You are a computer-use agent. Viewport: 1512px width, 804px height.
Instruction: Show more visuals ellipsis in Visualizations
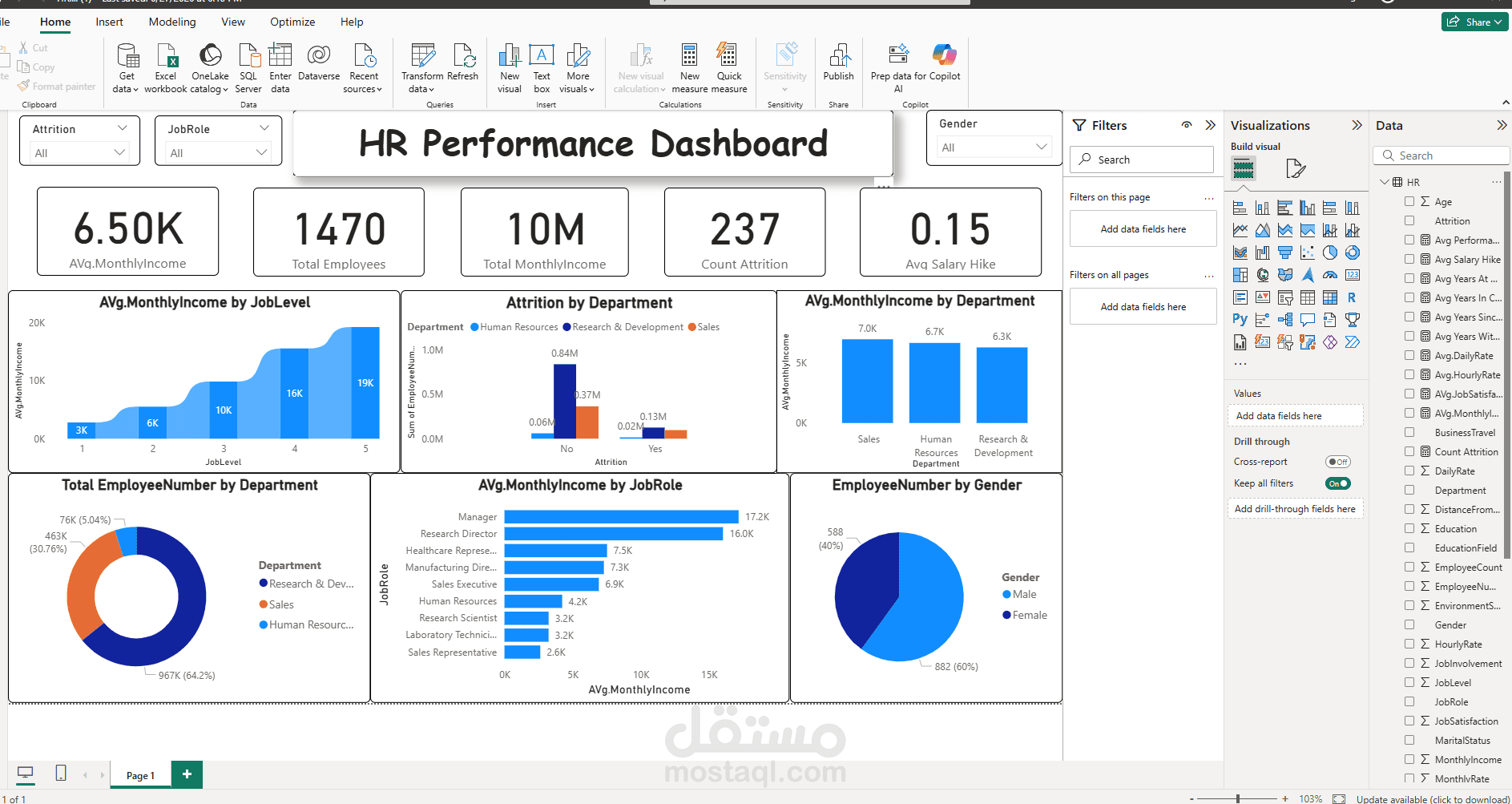pos(1240,363)
